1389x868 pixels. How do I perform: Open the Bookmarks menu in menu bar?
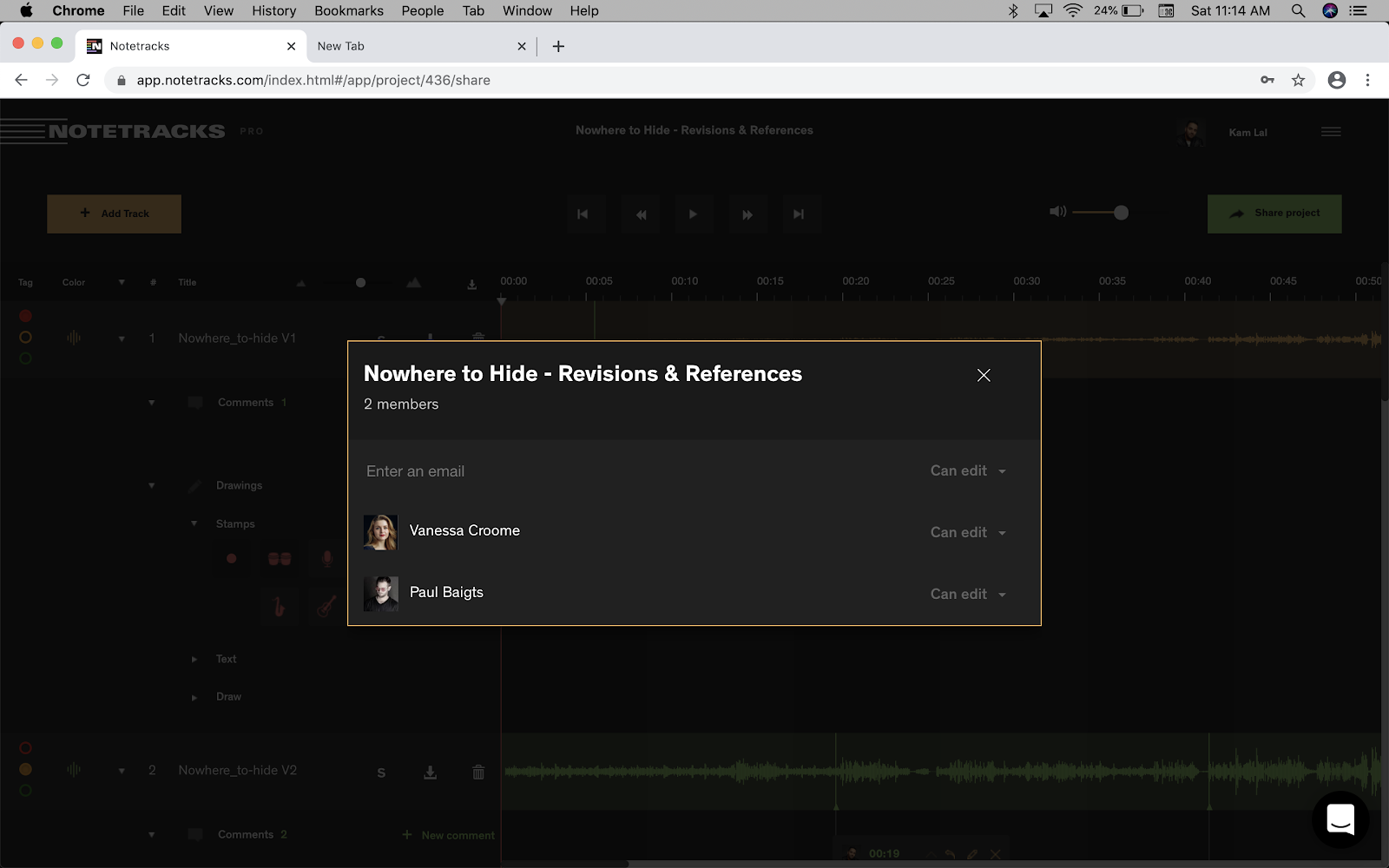(x=349, y=10)
